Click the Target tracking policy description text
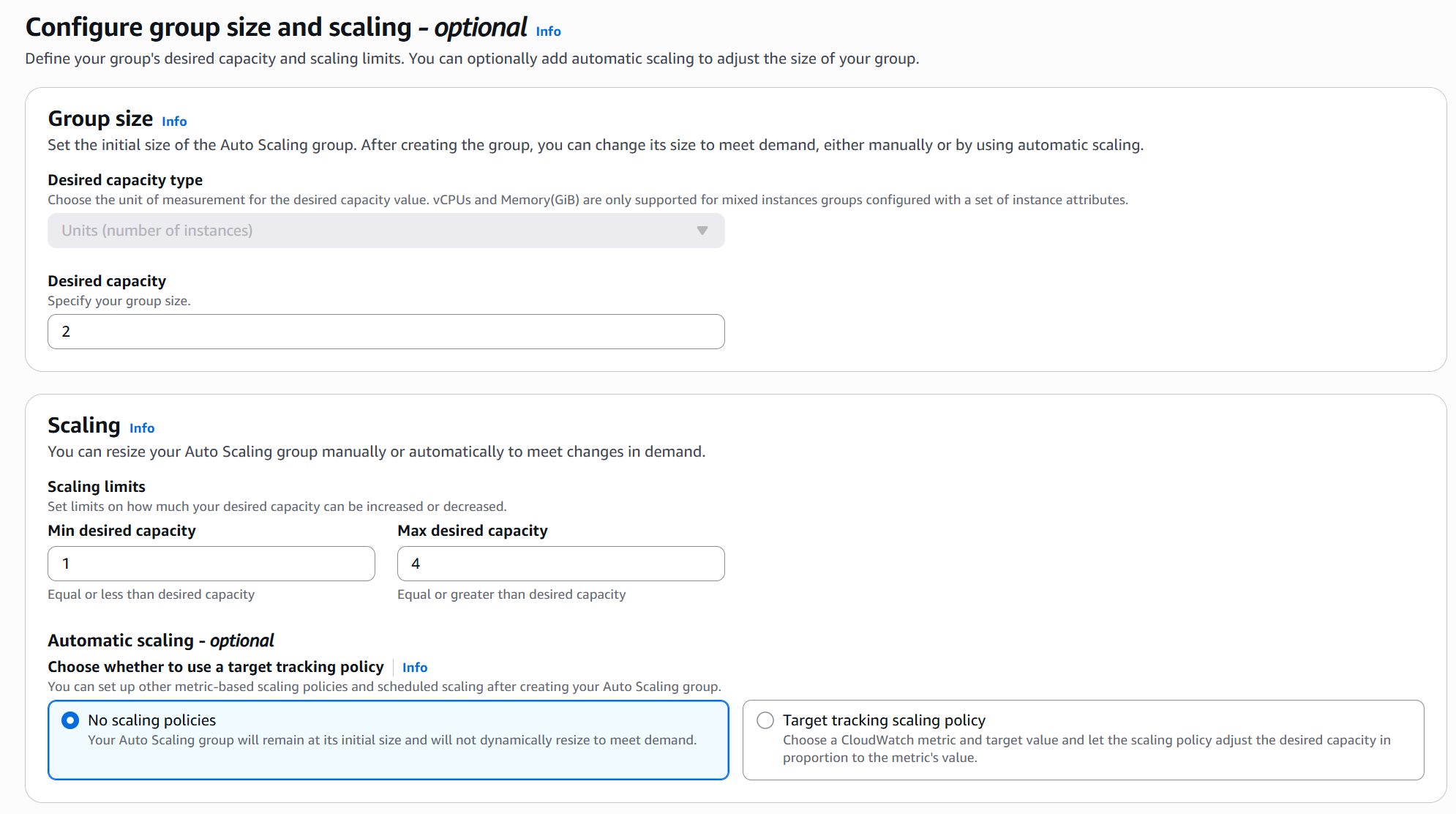 pos(1086,749)
